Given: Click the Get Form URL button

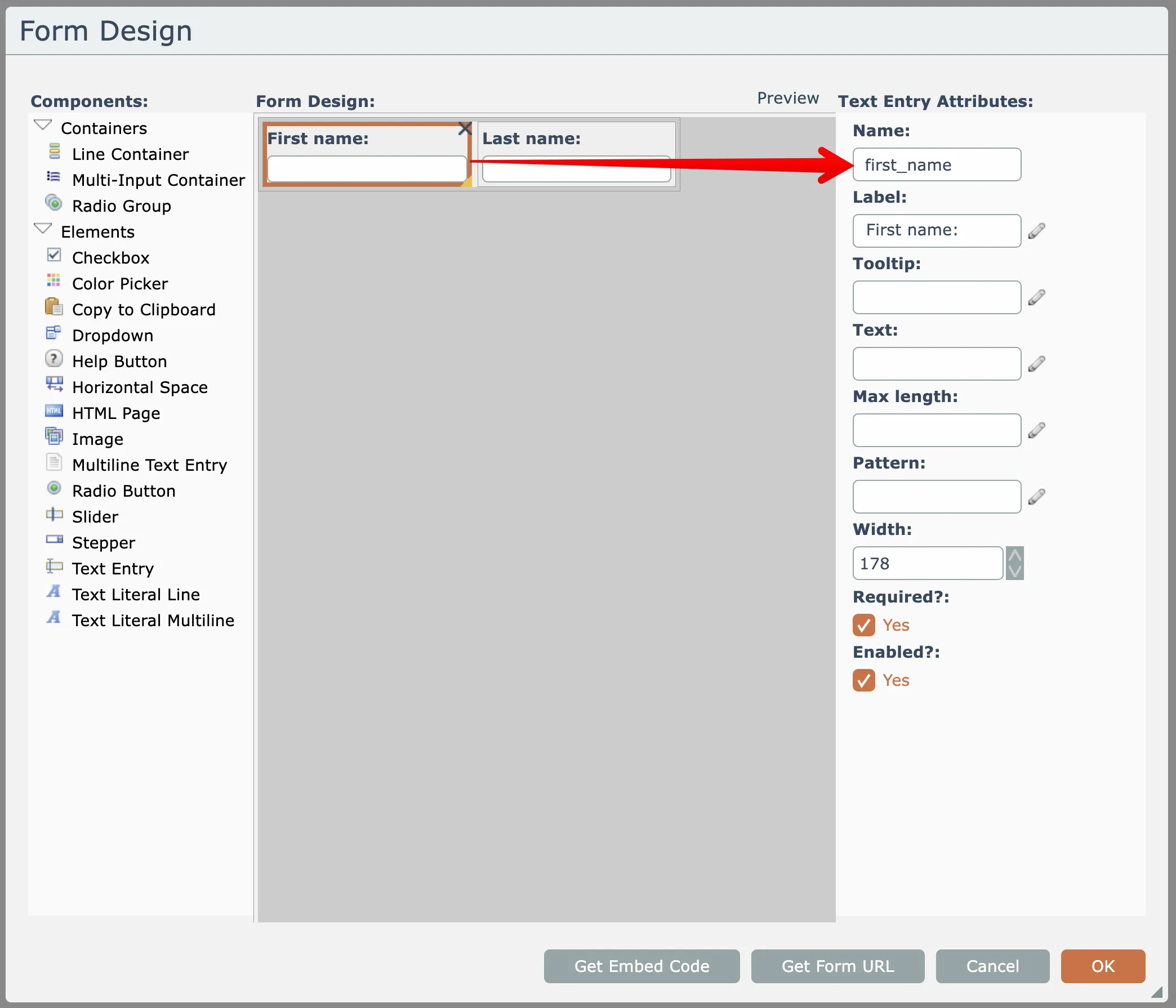Looking at the screenshot, I should (x=837, y=966).
